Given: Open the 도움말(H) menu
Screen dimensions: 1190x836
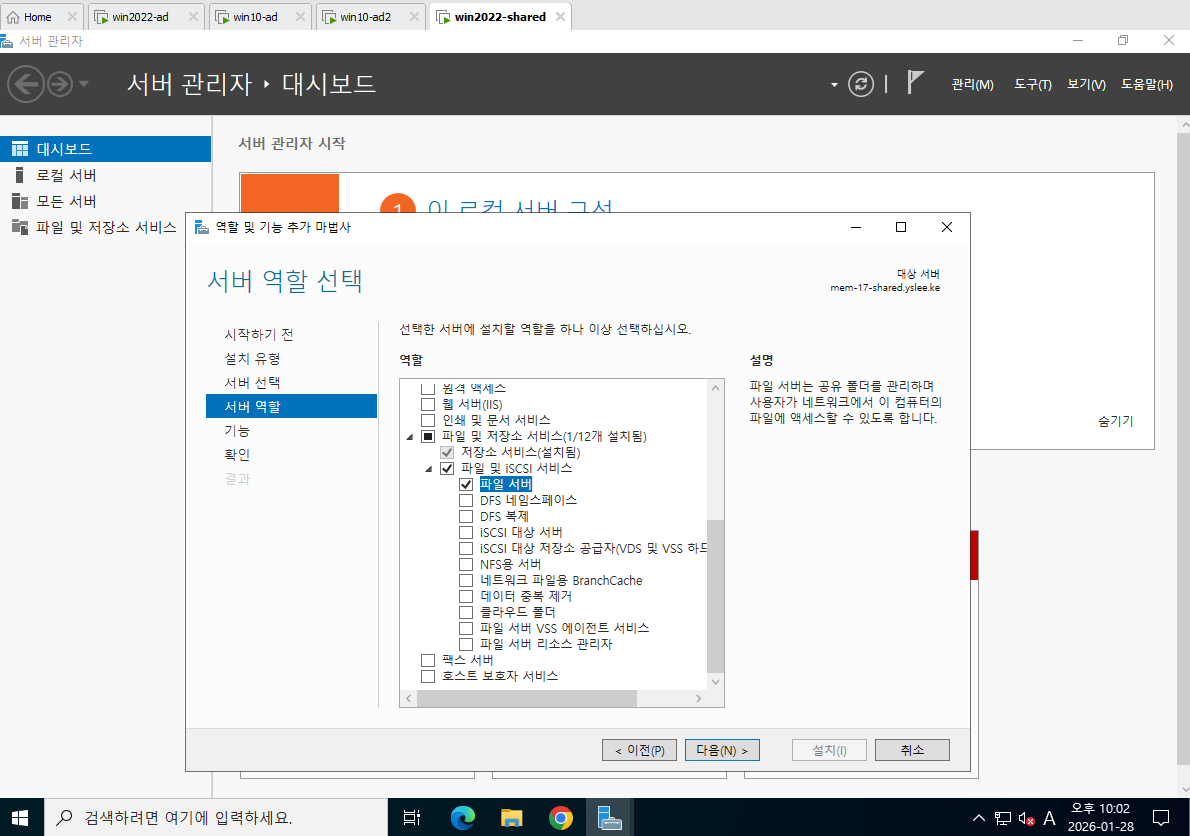Looking at the screenshot, I should pyautogui.click(x=1147, y=84).
